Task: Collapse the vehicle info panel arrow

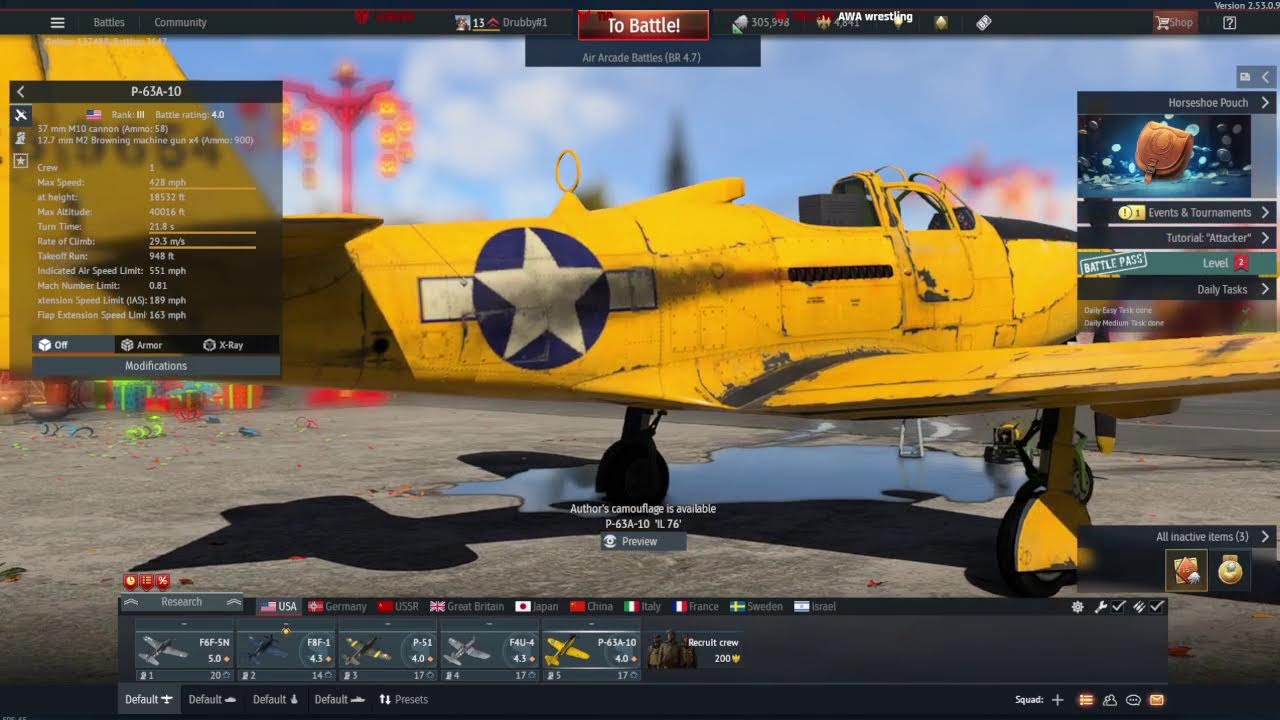Action: coord(20,91)
